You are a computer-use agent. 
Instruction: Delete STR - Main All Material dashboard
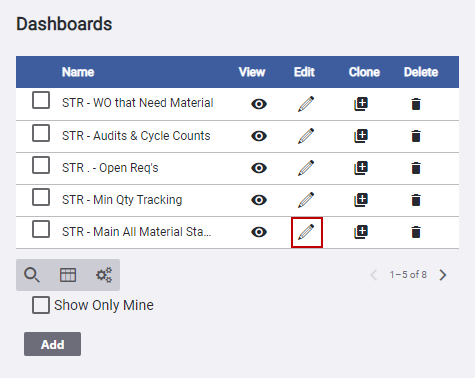pos(416,232)
